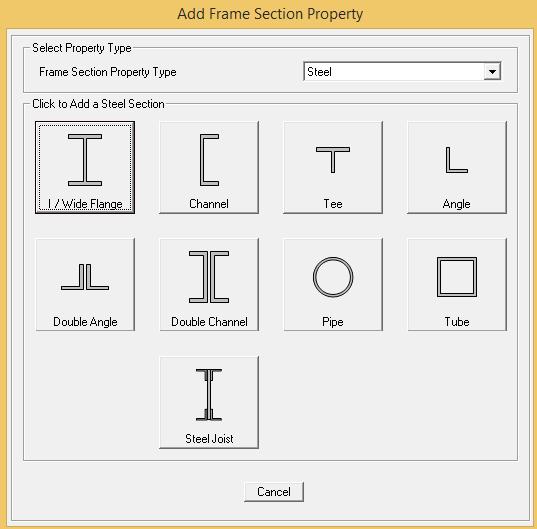Click the Frame Section Property Type label
This screenshot has height=529, width=537.
[x=108, y=72]
